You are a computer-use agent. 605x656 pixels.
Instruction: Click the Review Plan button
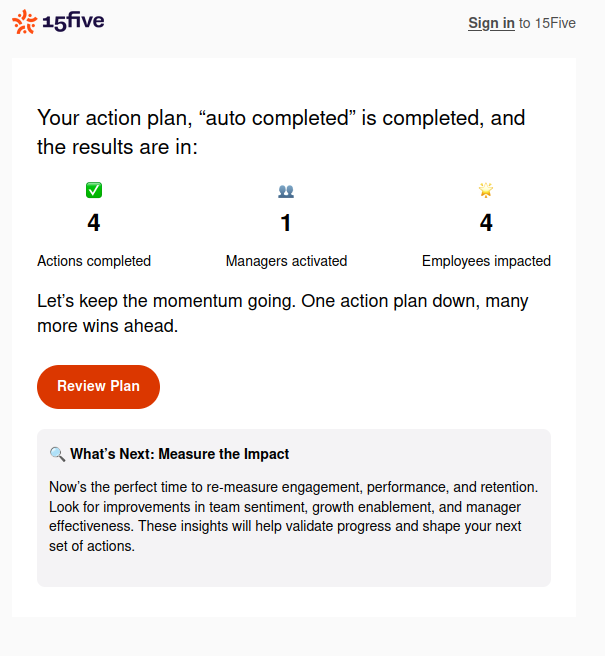point(98,387)
